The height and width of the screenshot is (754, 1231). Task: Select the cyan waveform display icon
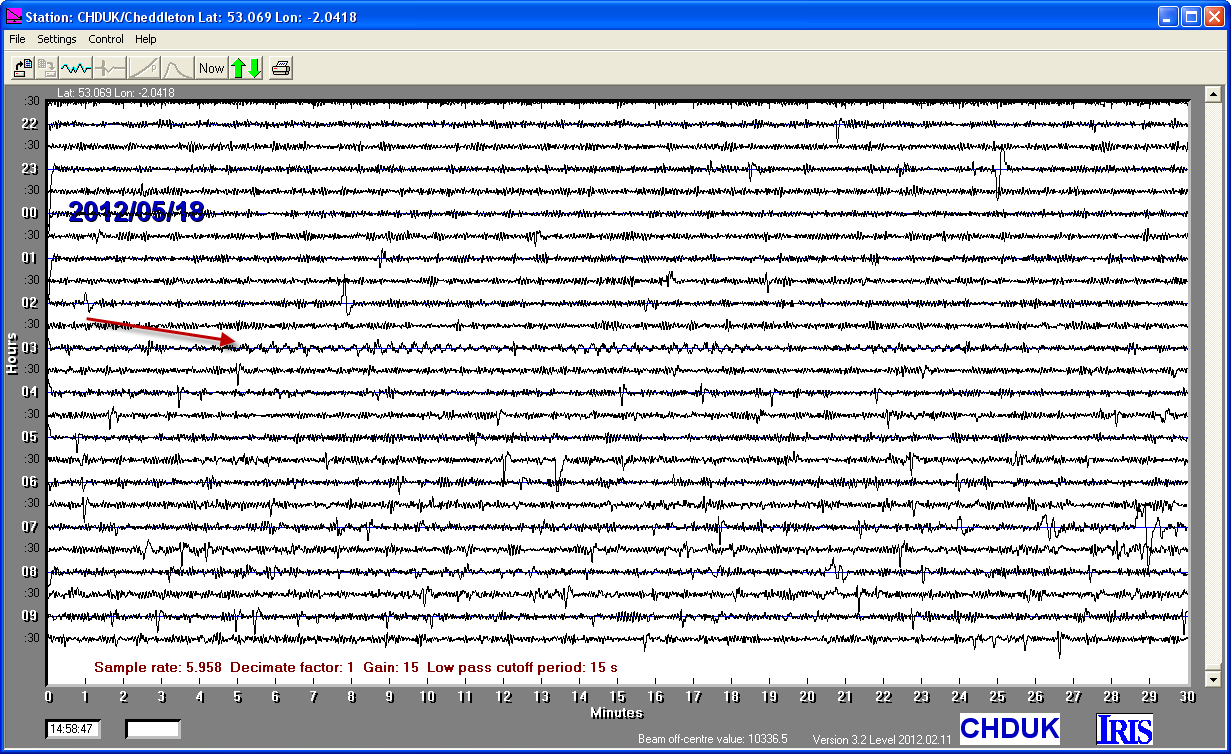pos(76,68)
